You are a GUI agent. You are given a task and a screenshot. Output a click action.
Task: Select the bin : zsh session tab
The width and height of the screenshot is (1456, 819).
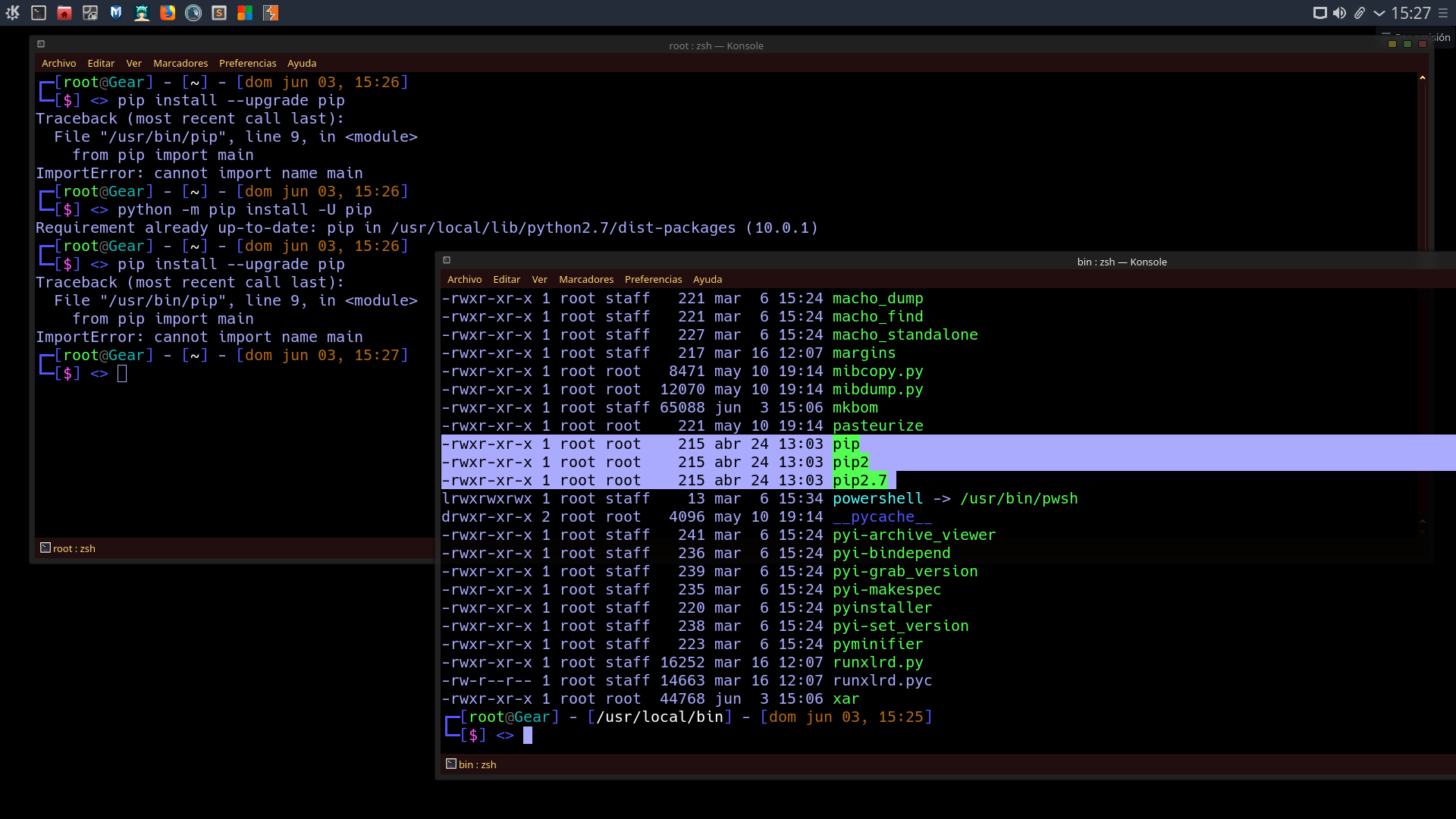click(475, 764)
